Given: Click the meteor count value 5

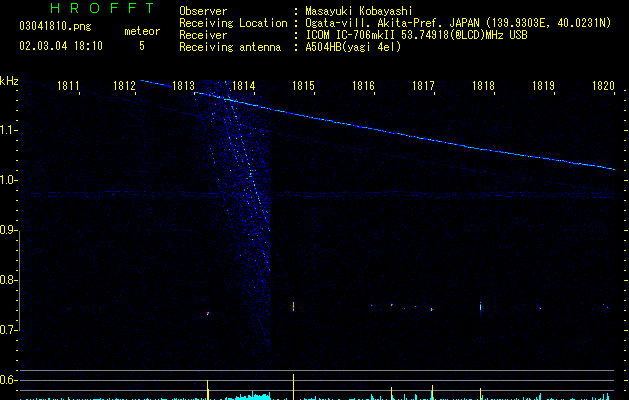Looking at the screenshot, I should pyautogui.click(x=142, y=46).
